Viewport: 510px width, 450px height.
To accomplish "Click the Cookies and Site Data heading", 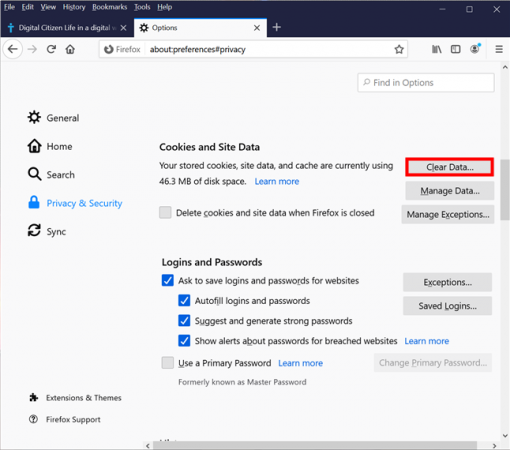I will click(209, 147).
